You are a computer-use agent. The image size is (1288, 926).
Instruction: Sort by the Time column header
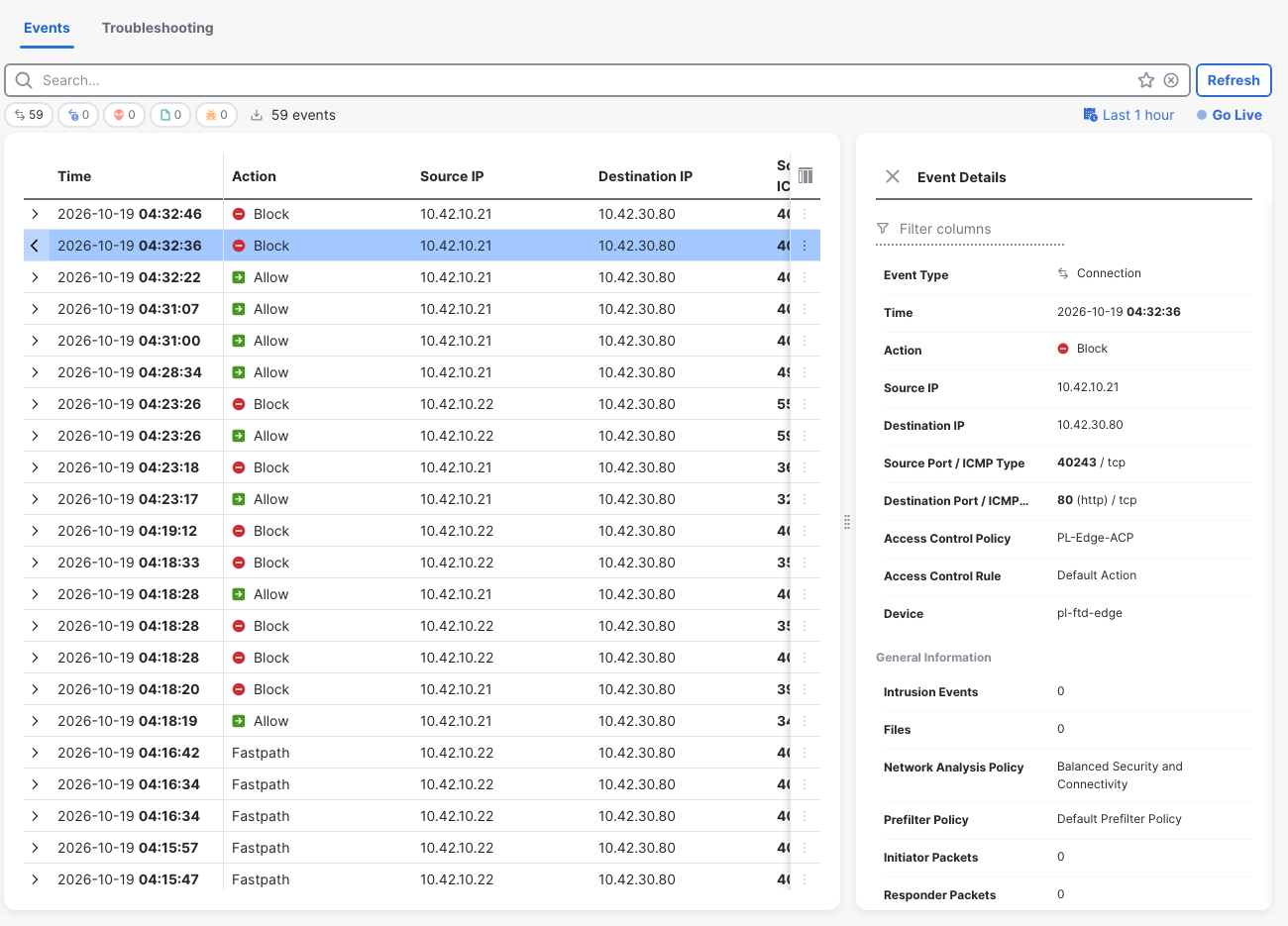click(74, 176)
